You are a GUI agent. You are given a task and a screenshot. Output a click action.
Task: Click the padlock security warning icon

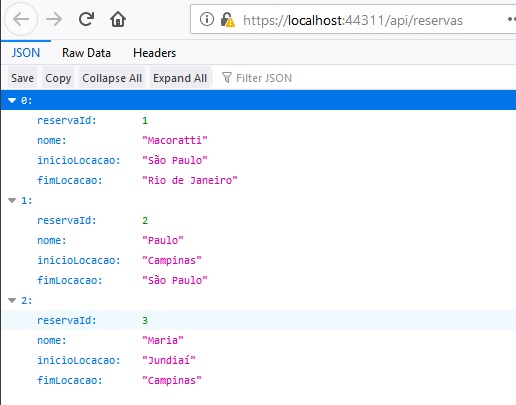tap(228, 20)
